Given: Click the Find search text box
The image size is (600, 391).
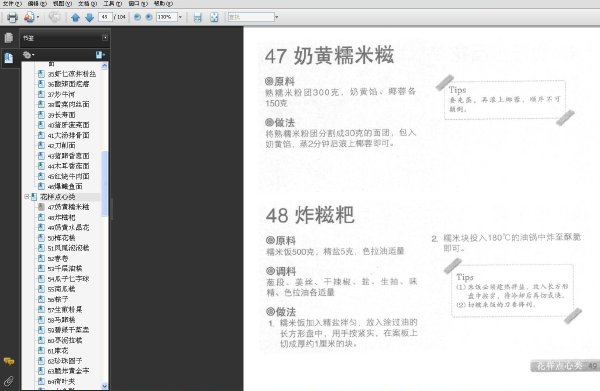Looking at the screenshot, I should click(251, 17).
